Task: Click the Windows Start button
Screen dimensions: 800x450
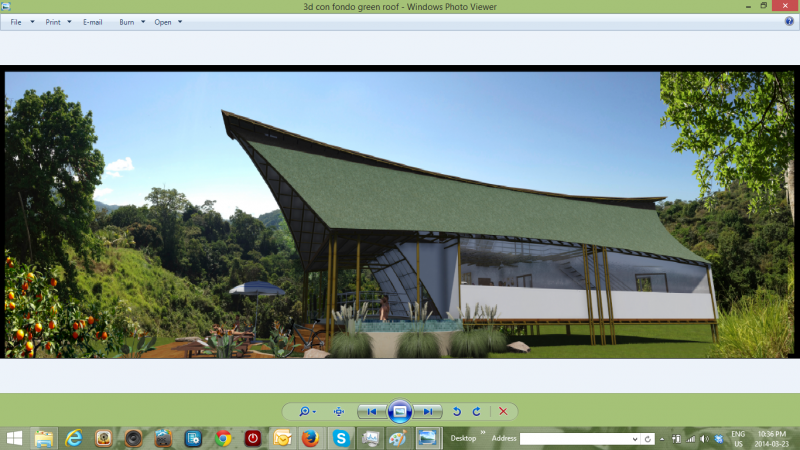Action: click(x=14, y=438)
